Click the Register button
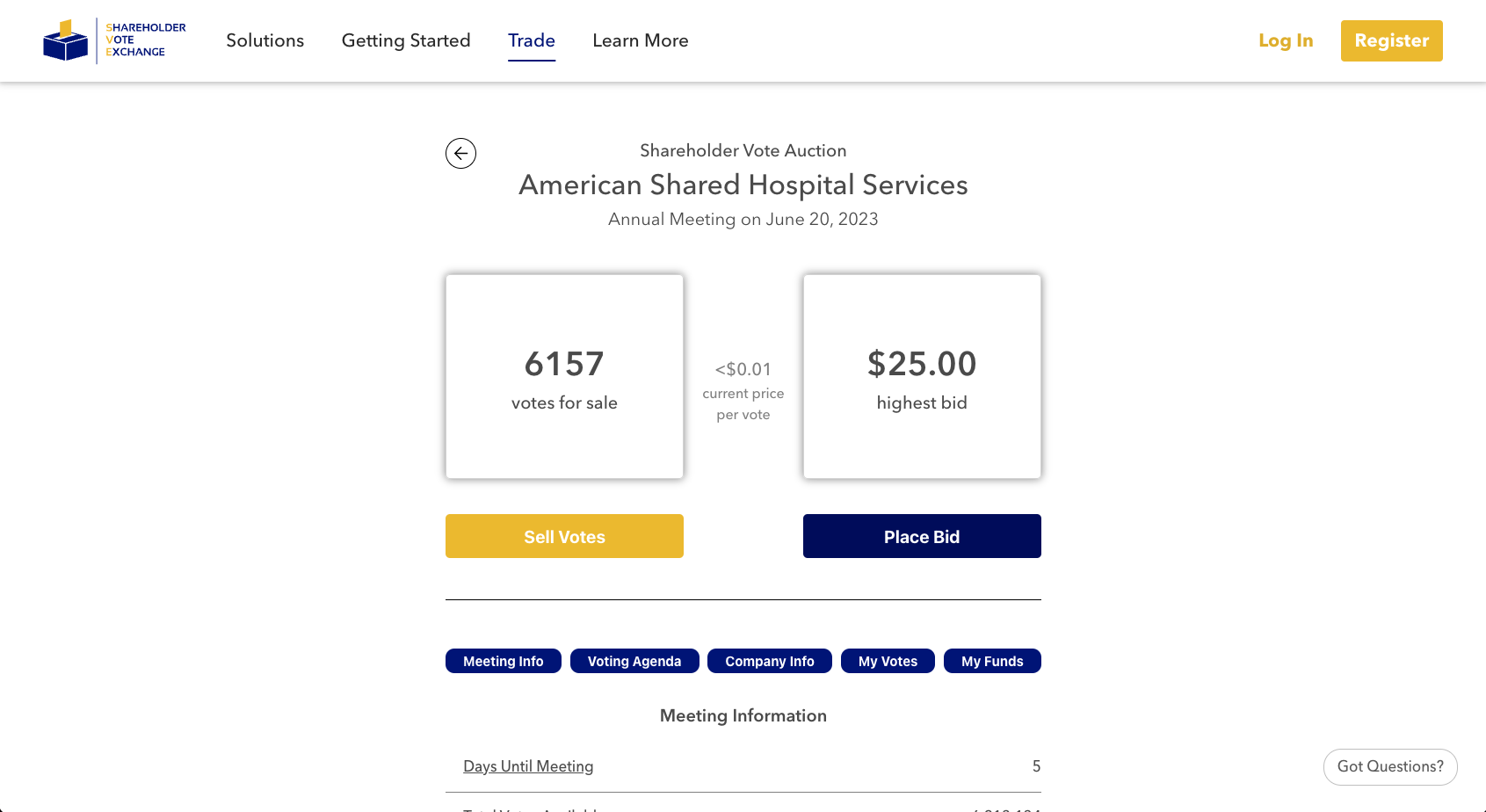The image size is (1486, 812). click(1392, 40)
